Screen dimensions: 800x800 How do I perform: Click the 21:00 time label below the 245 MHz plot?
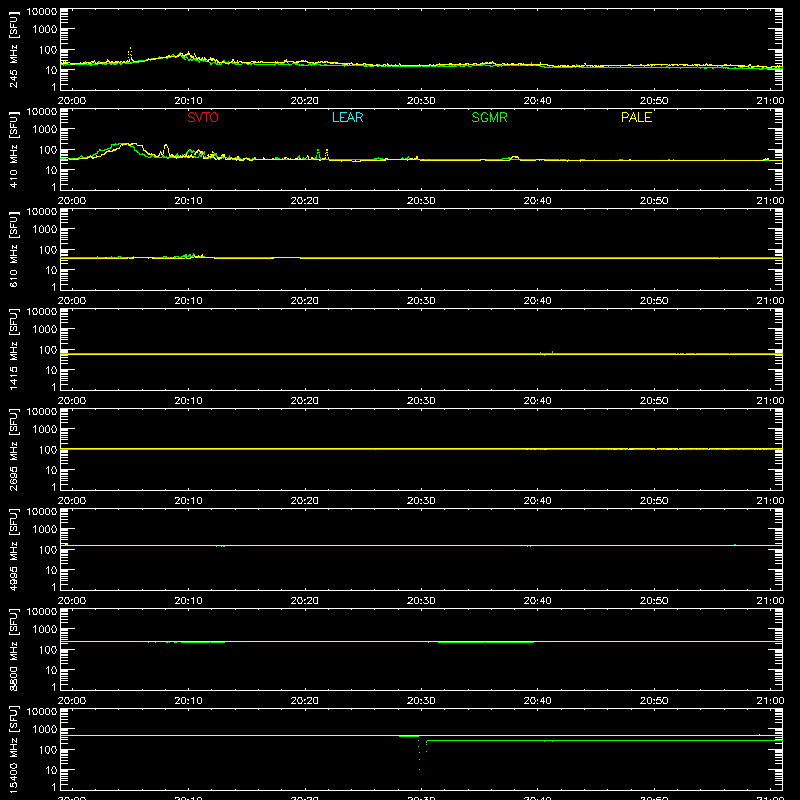pos(770,101)
